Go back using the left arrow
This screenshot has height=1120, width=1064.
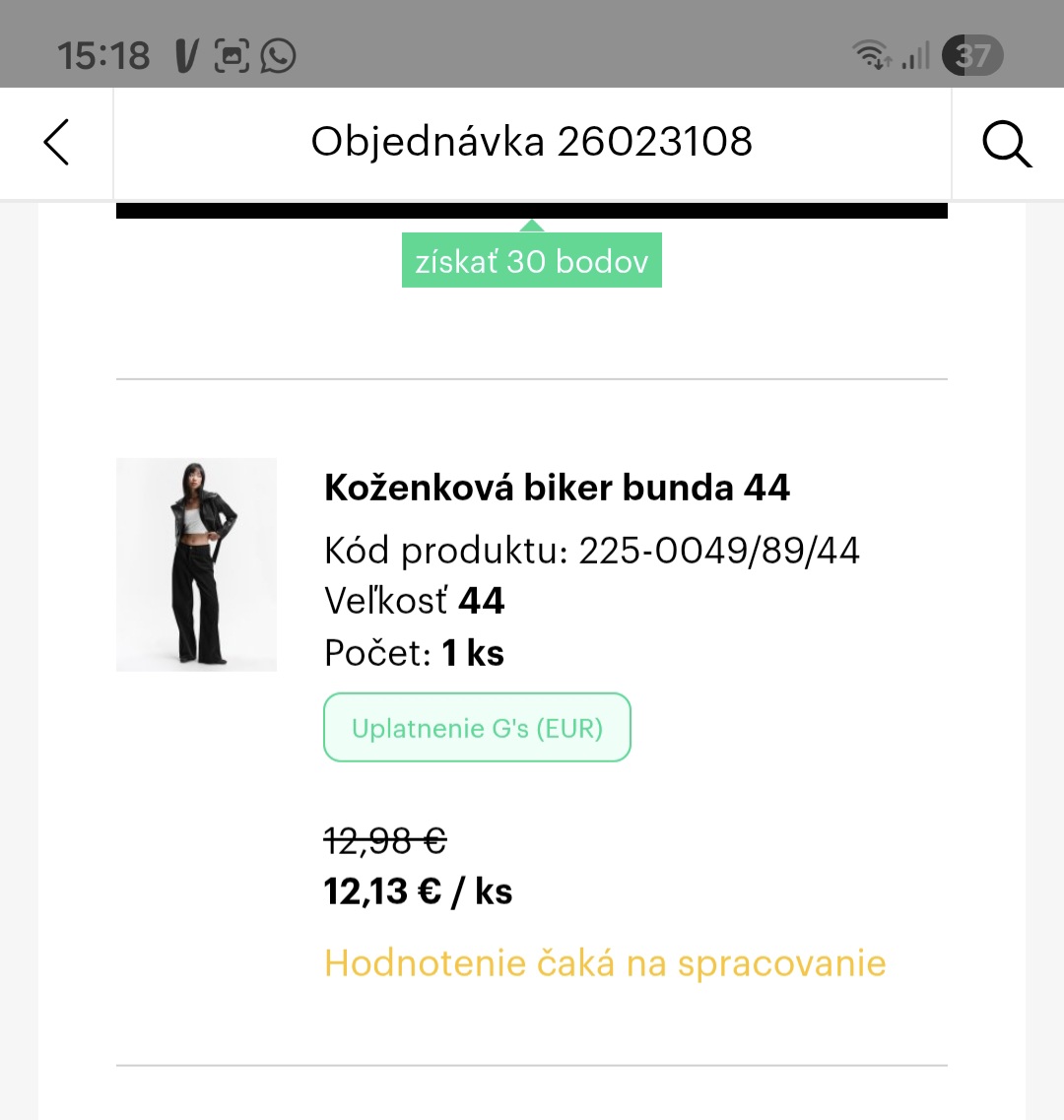[56, 143]
